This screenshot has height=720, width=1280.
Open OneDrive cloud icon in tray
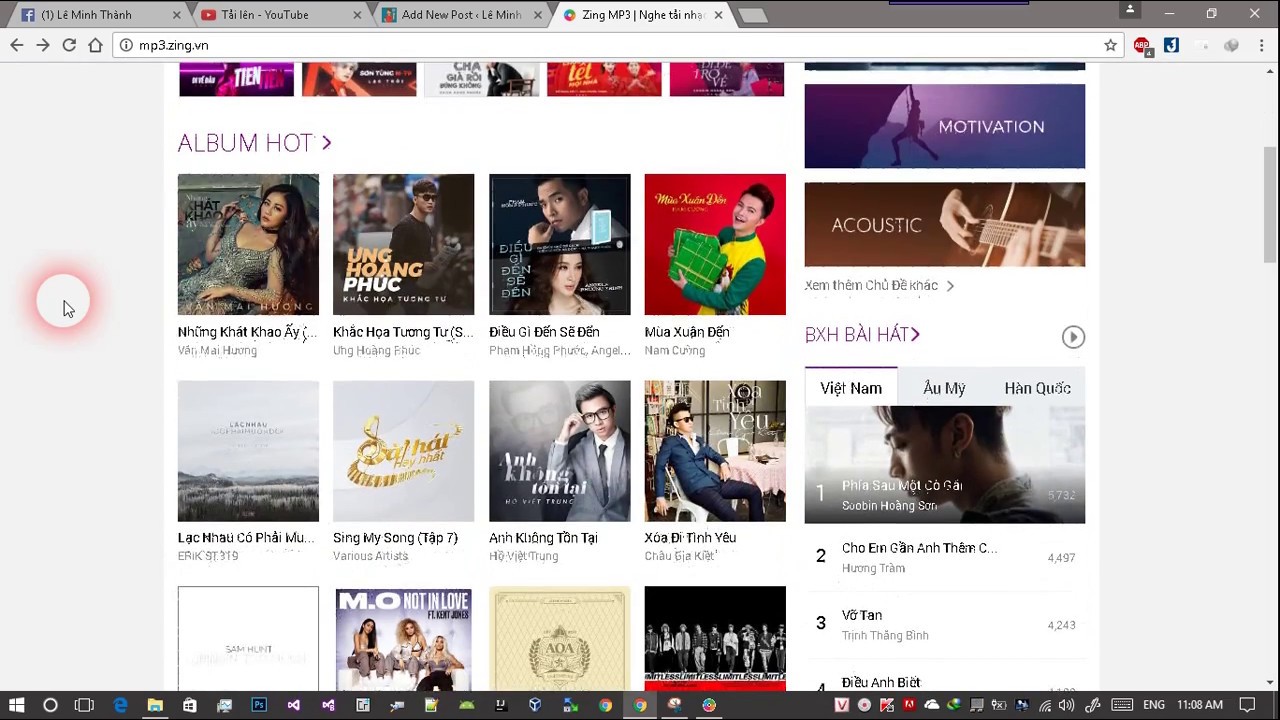(x=932, y=705)
